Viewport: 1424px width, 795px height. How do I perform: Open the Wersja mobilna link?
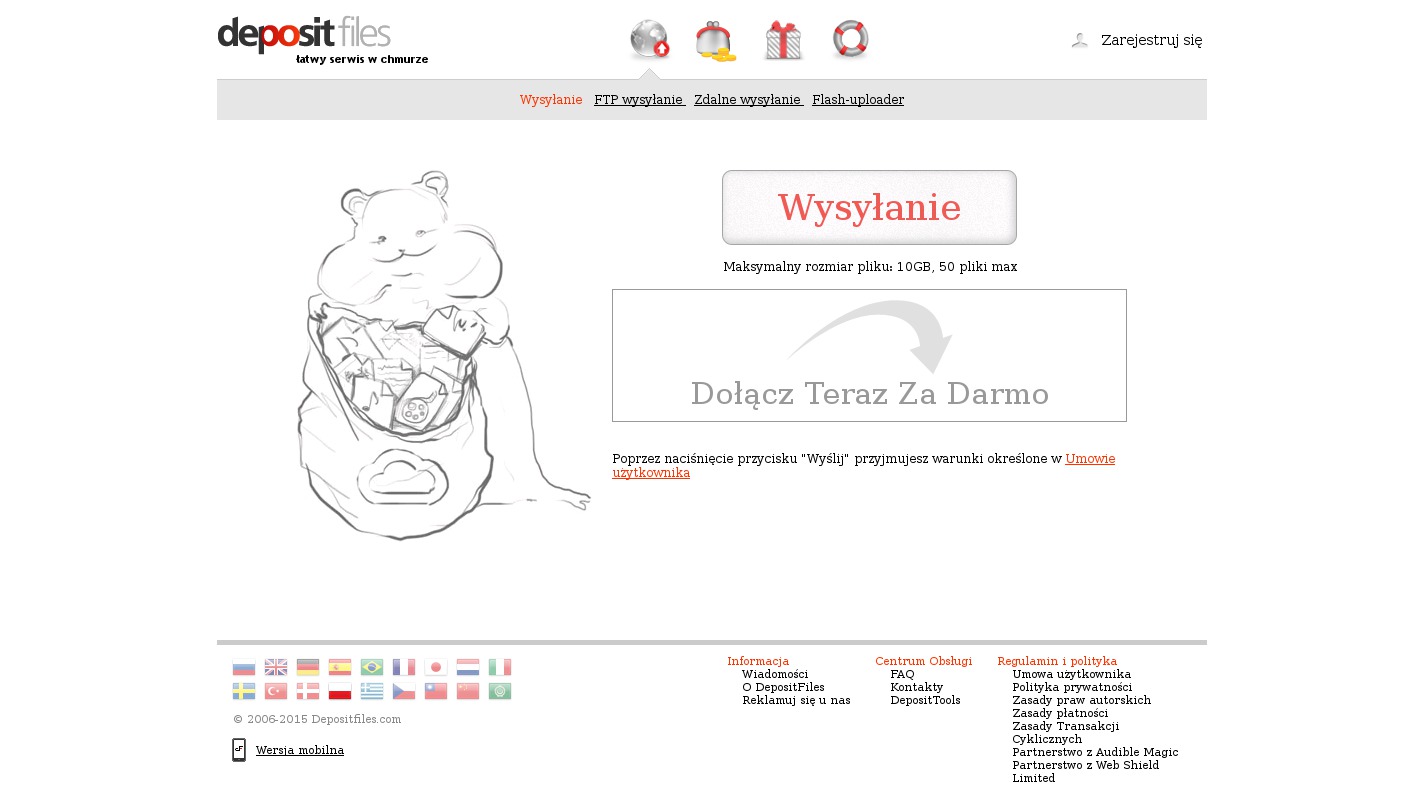(300, 750)
